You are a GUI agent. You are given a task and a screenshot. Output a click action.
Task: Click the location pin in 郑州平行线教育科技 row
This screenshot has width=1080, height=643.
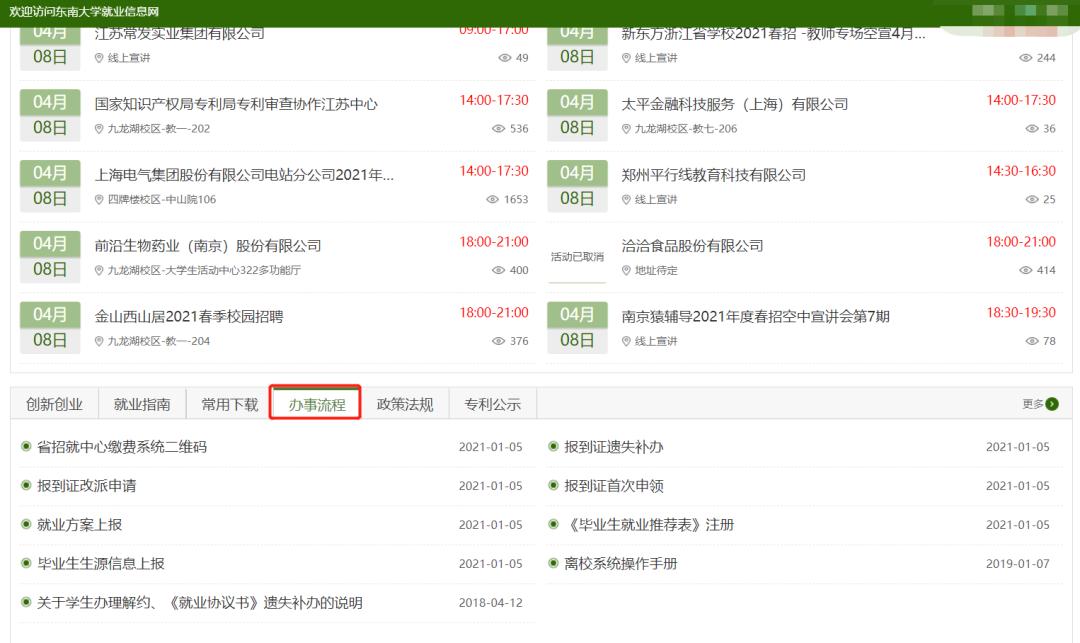pyautogui.click(x=626, y=200)
